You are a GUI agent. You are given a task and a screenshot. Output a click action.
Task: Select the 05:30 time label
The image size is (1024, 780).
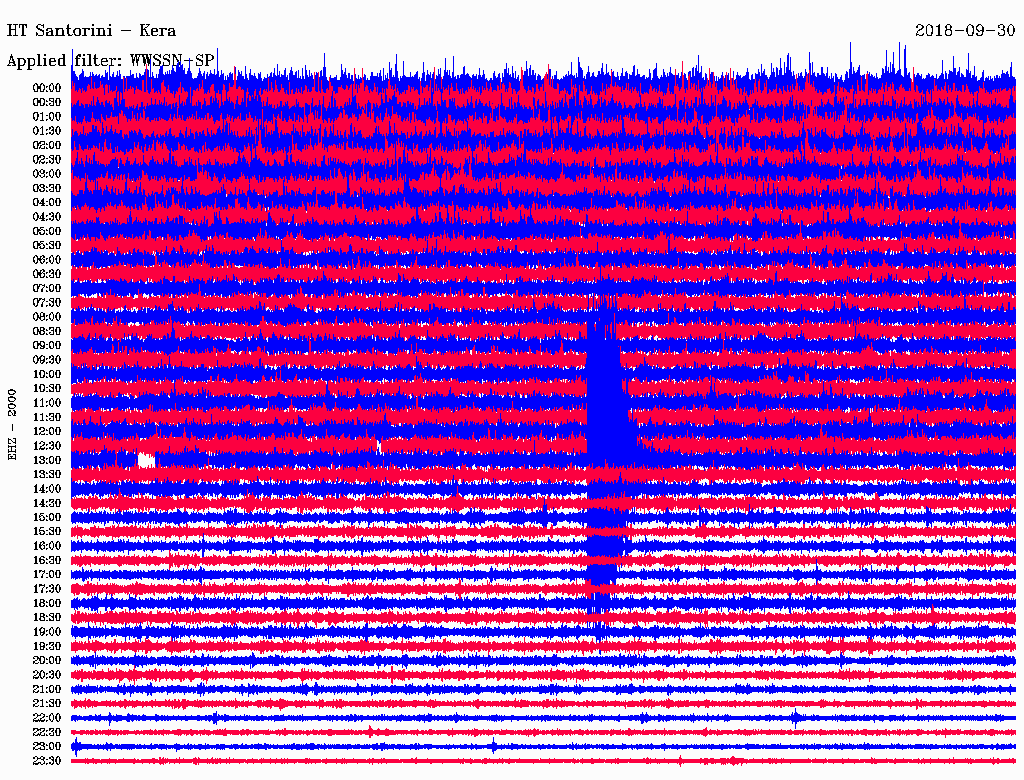47,246
